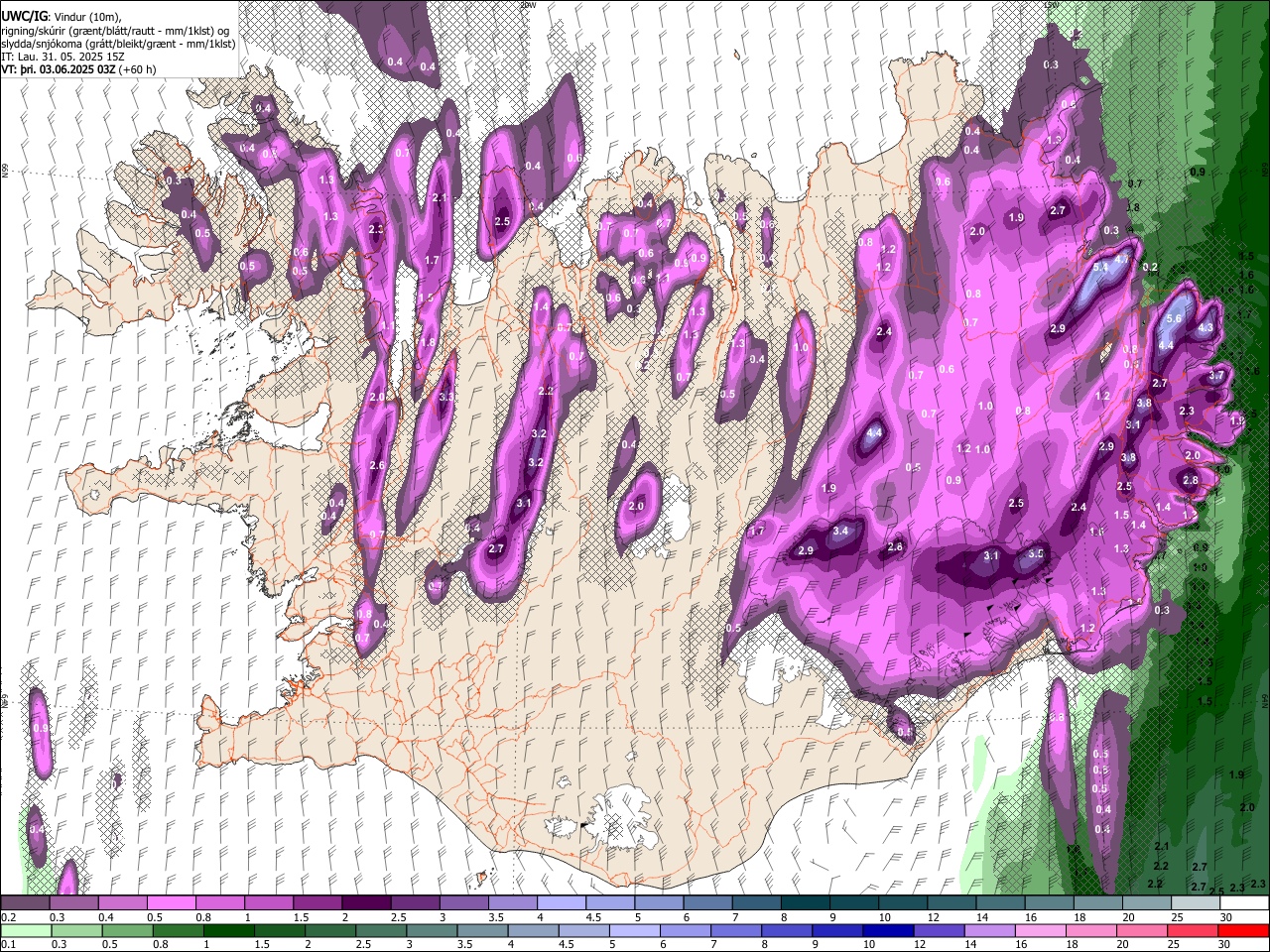Select the bright pink snow swatch for 0.5–0.8

click(171, 903)
